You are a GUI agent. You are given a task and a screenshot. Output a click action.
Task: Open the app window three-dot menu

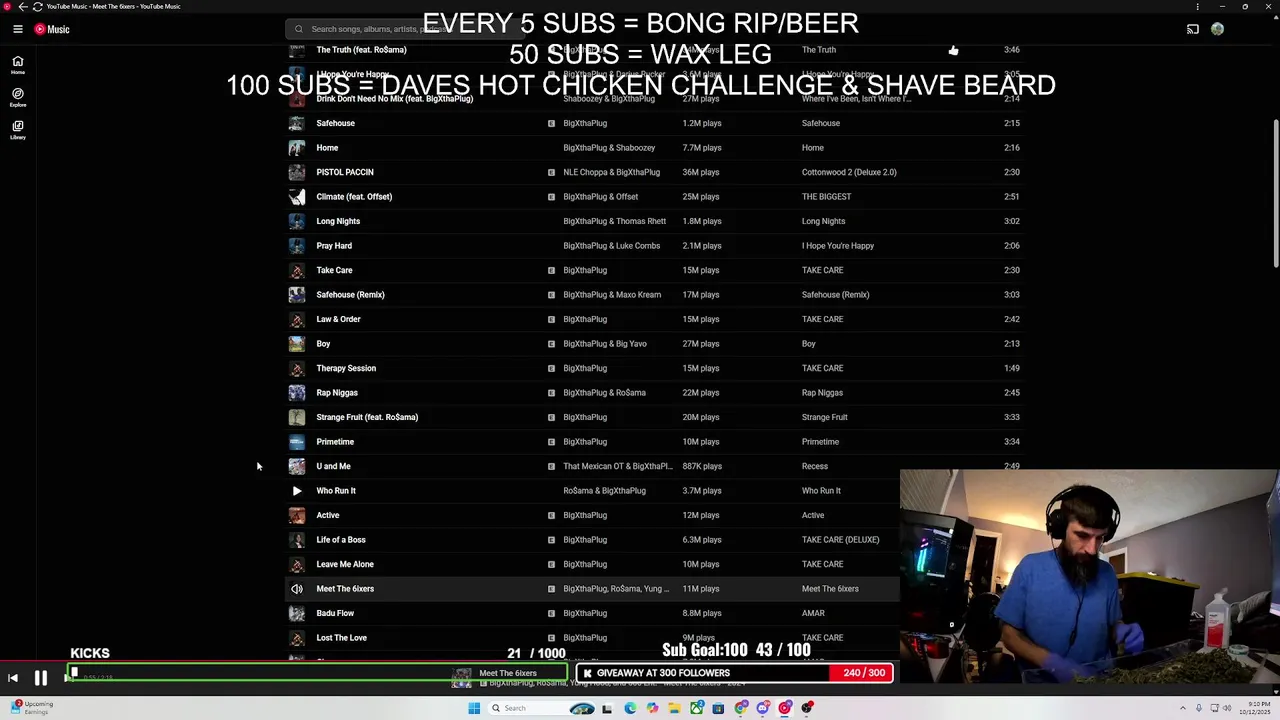tap(1197, 6)
